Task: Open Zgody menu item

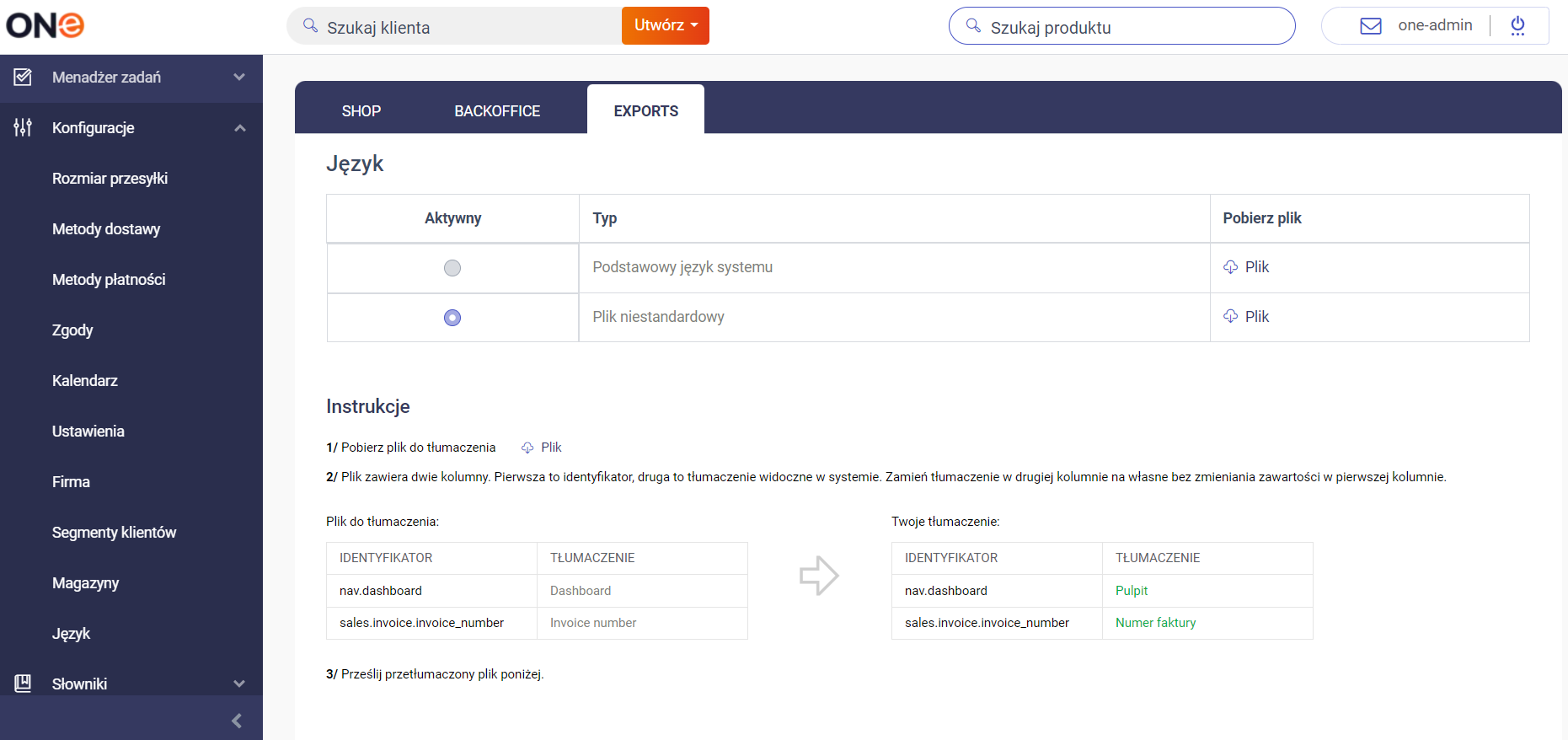Action: coord(72,330)
